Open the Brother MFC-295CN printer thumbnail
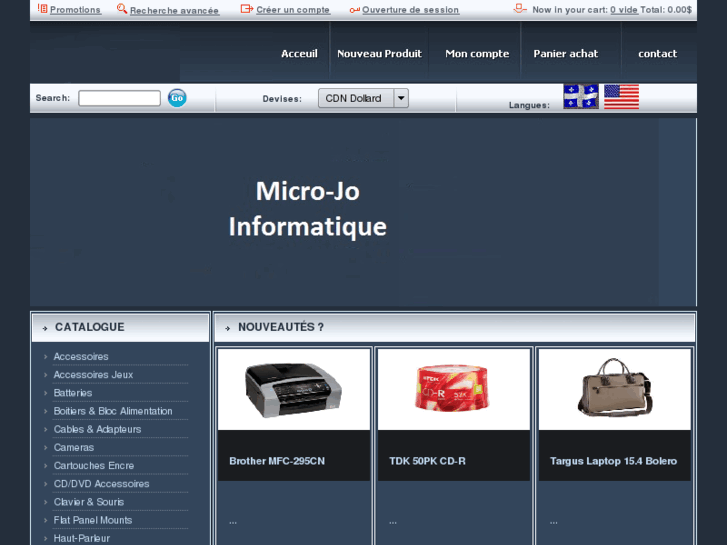Viewport: 727px width, 545px height. click(x=294, y=389)
